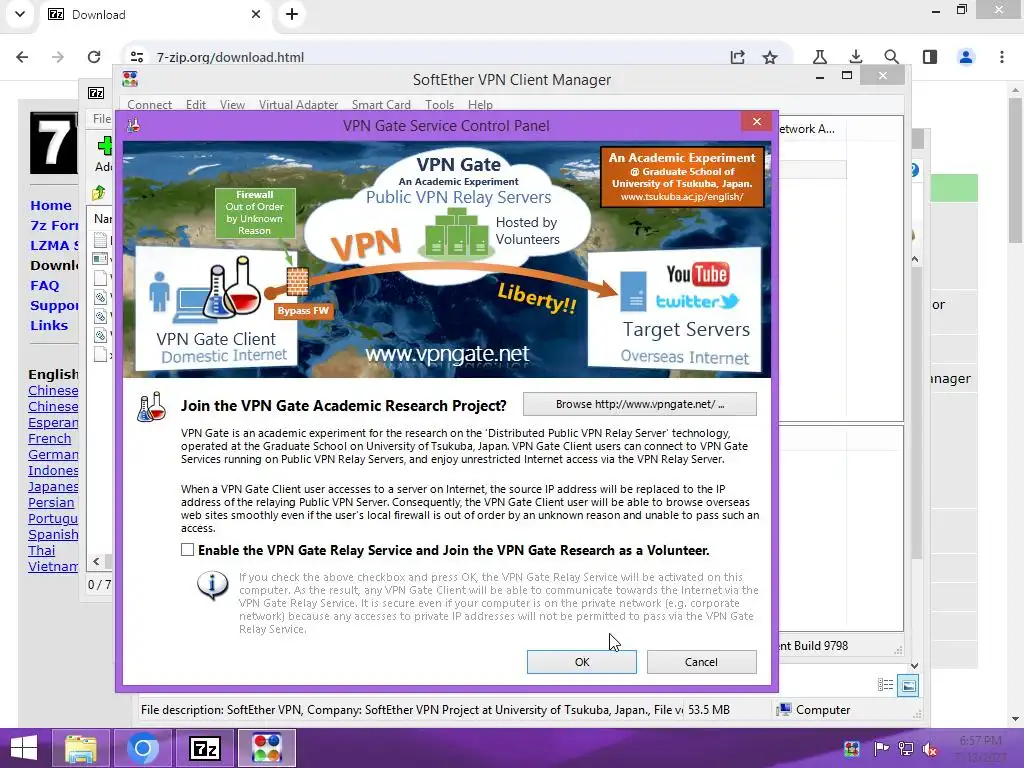Click the search magnifier icon in Chrome toolbar
Image resolution: width=1024 pixels, height=768 pixels.
(891, 57)
